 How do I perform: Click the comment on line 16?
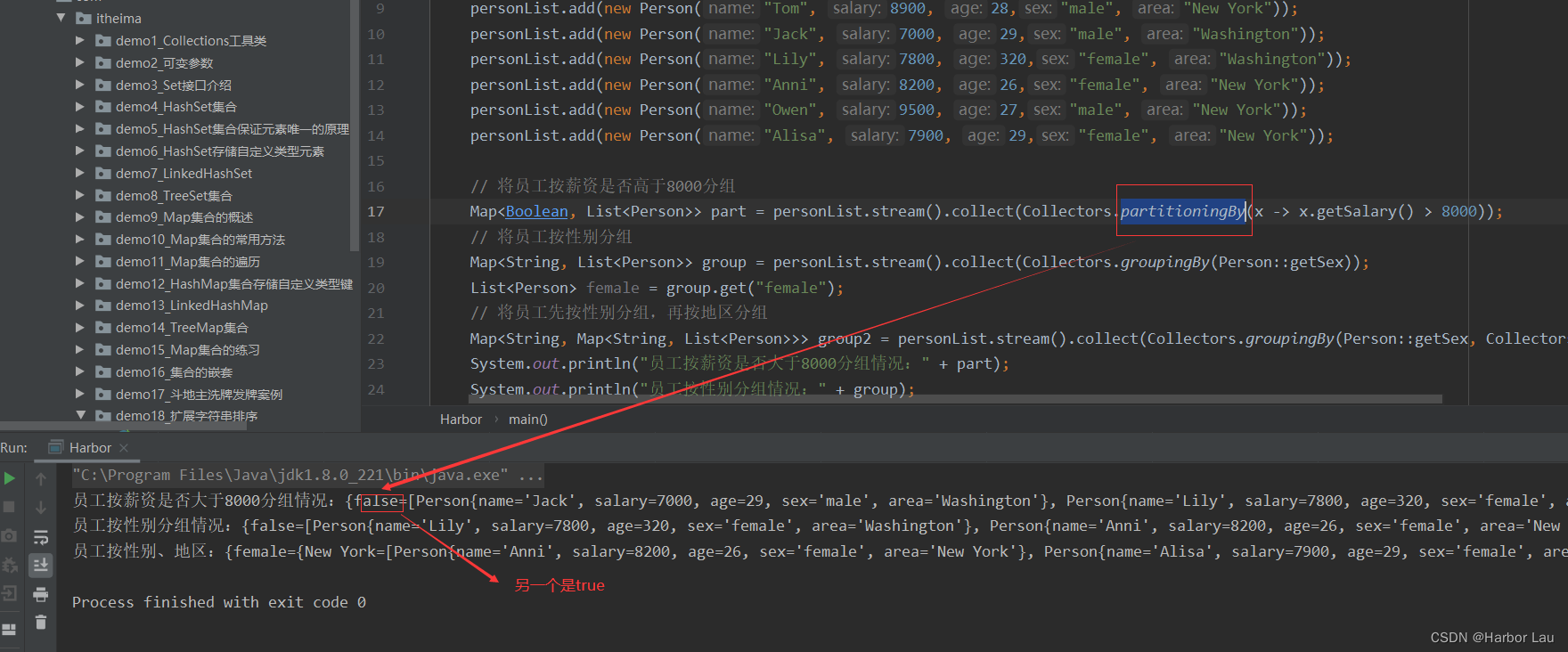coord(603,186)
